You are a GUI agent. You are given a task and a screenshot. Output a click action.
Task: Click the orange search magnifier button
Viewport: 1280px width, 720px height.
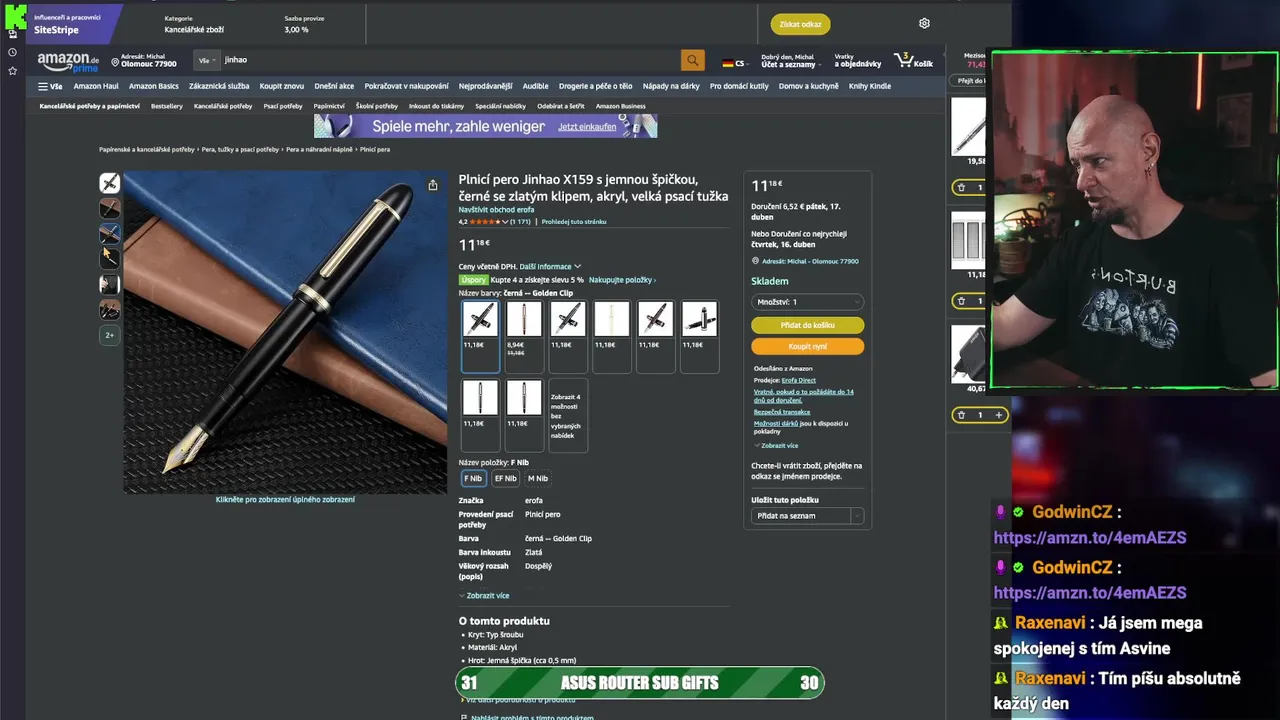coord(692,61)
